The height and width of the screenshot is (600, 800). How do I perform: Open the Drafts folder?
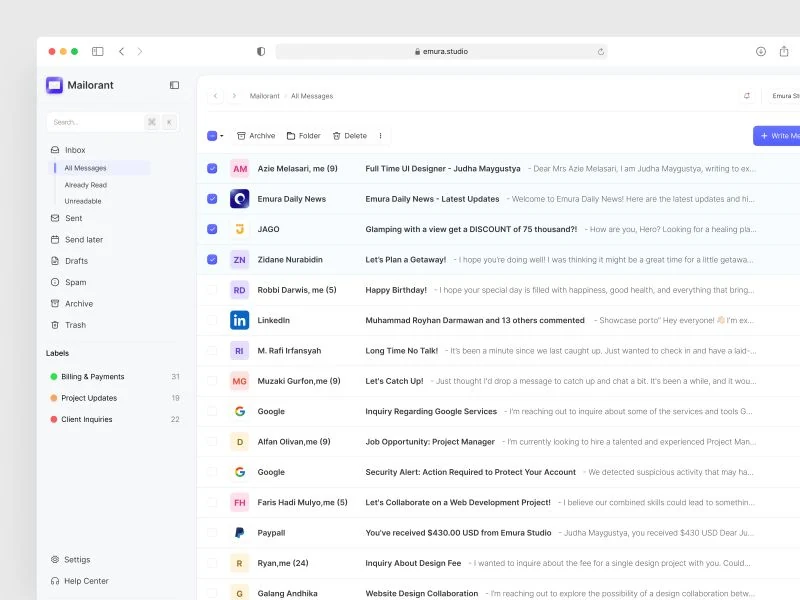pos(69,261)
